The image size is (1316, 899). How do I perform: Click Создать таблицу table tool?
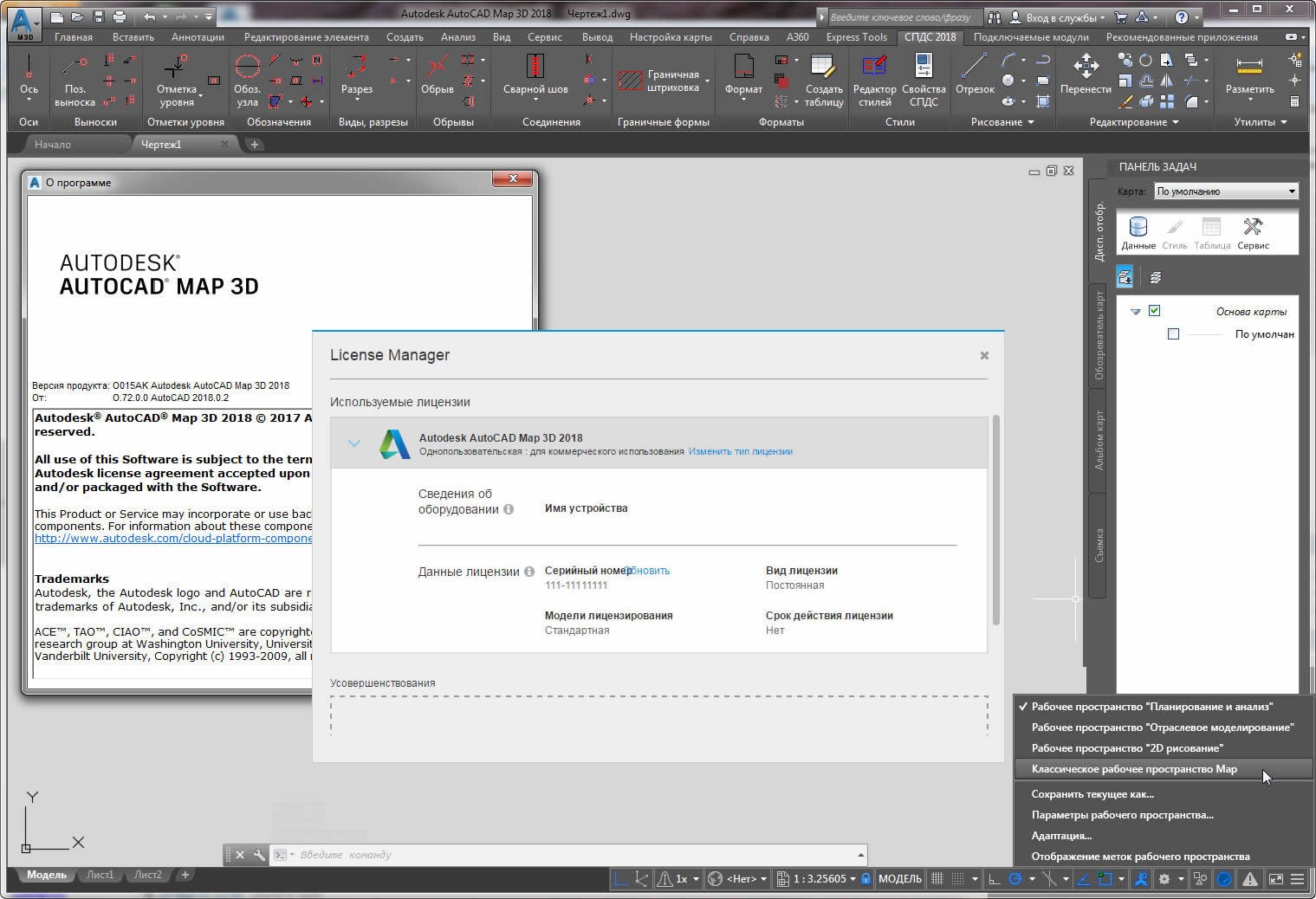point(824,80)
